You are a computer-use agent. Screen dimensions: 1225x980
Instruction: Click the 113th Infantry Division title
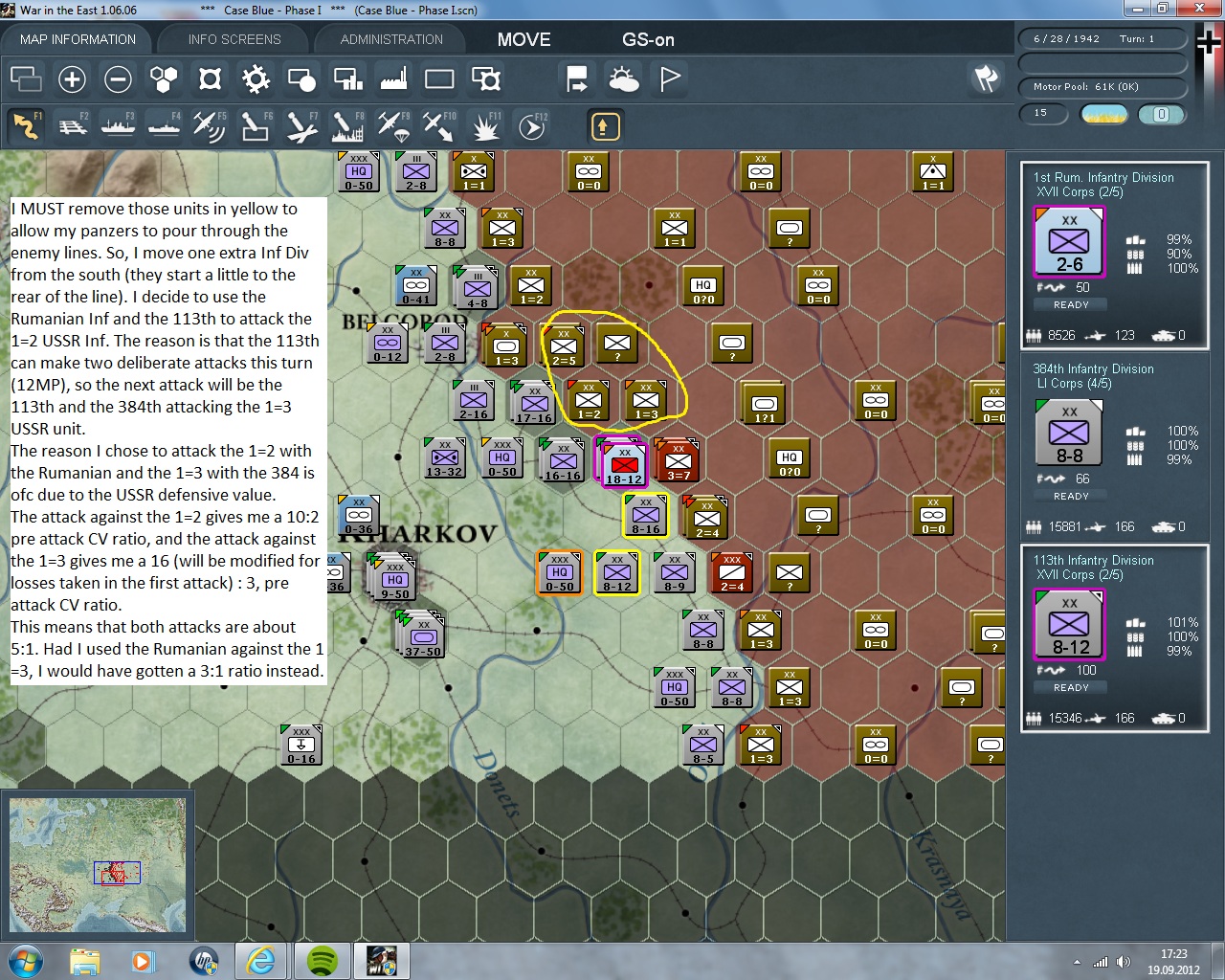tap(1093, 560)
